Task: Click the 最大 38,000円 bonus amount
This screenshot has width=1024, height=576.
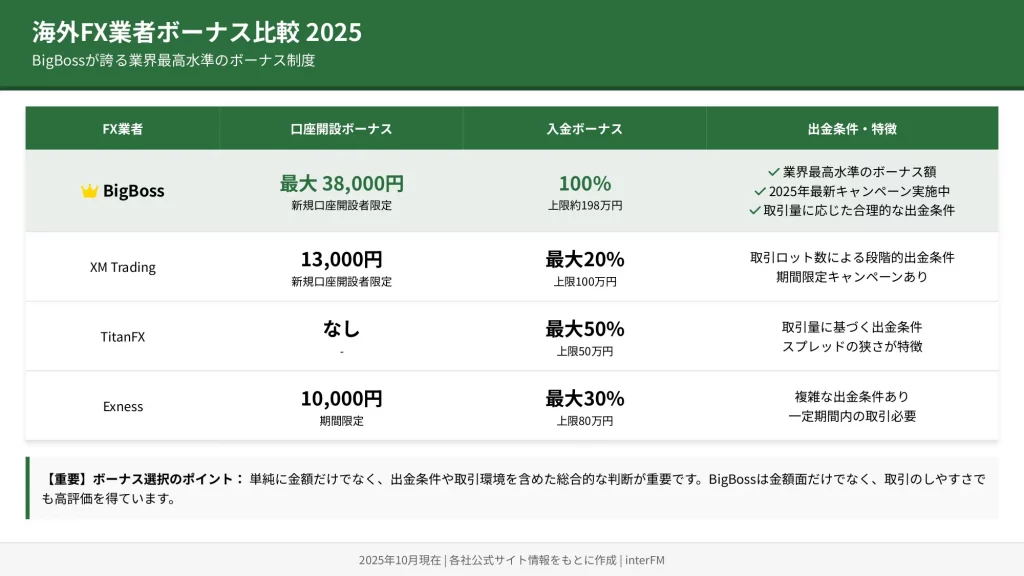Action: pyautogui.click(x=341, y=184)
